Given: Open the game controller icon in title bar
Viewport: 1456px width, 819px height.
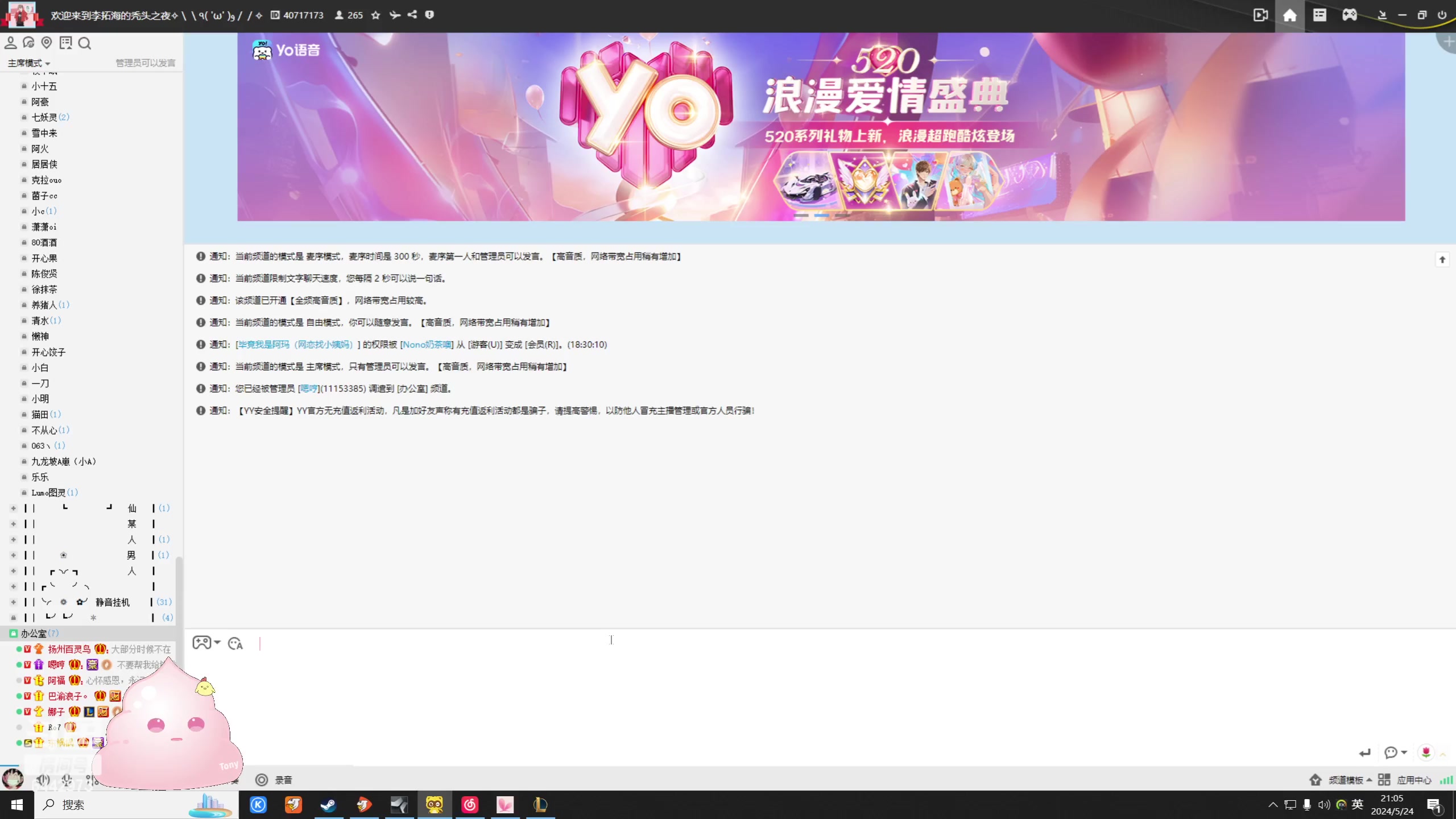Looking at the screenshot, I should 1350,15.
